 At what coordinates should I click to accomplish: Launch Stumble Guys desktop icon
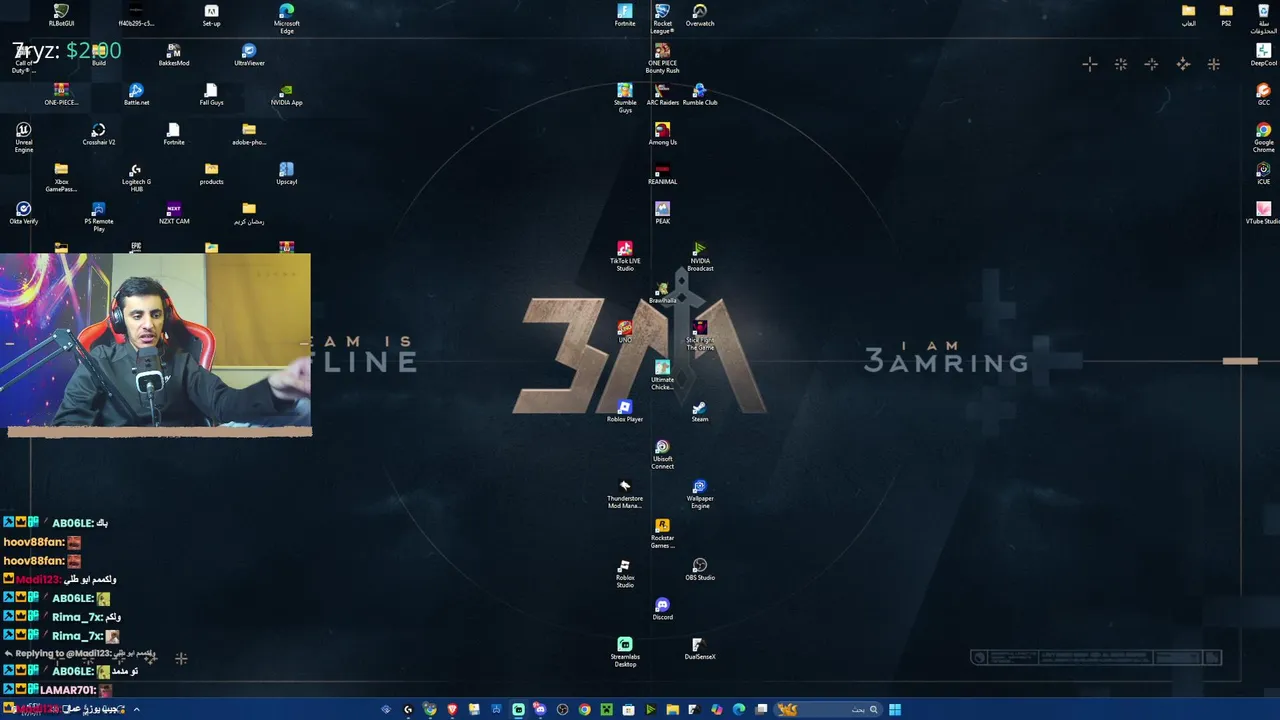click(625, 98)
